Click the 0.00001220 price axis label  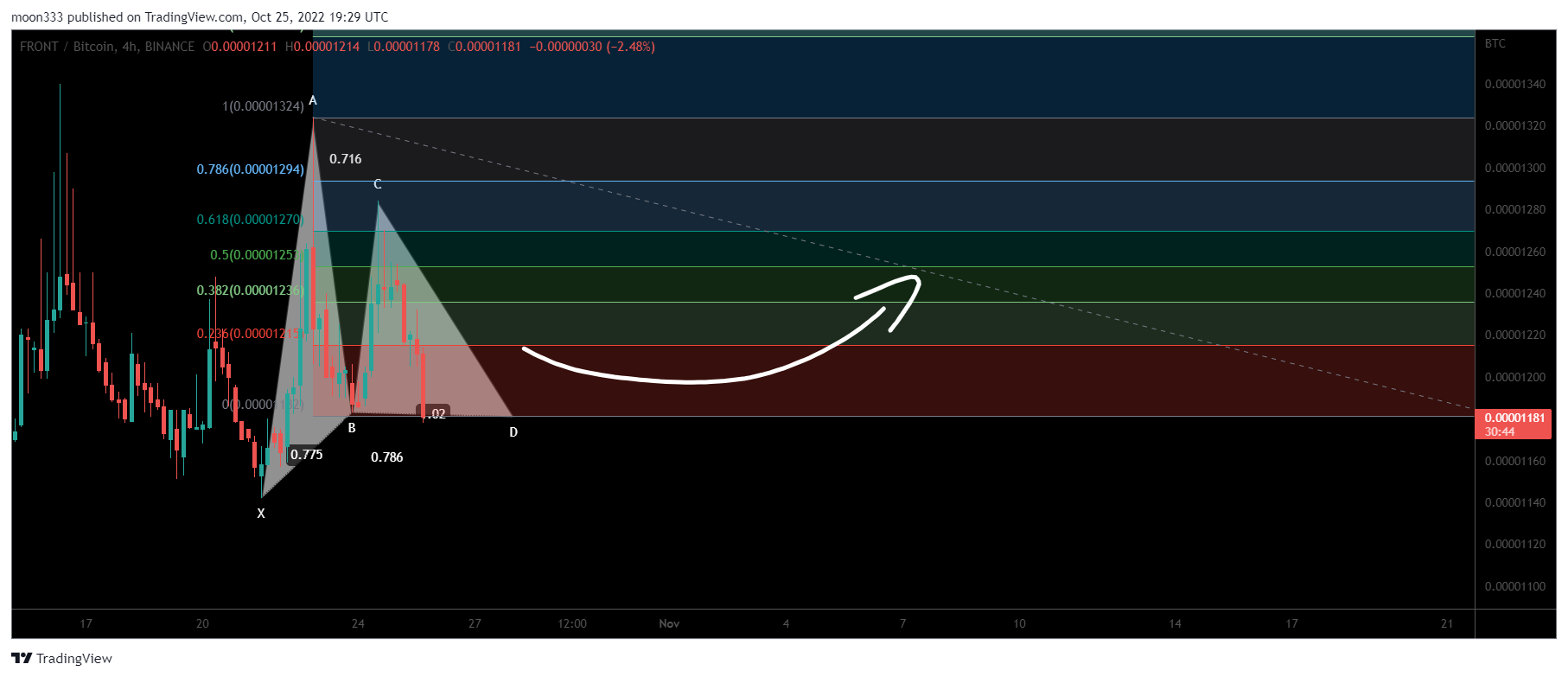1515,335
